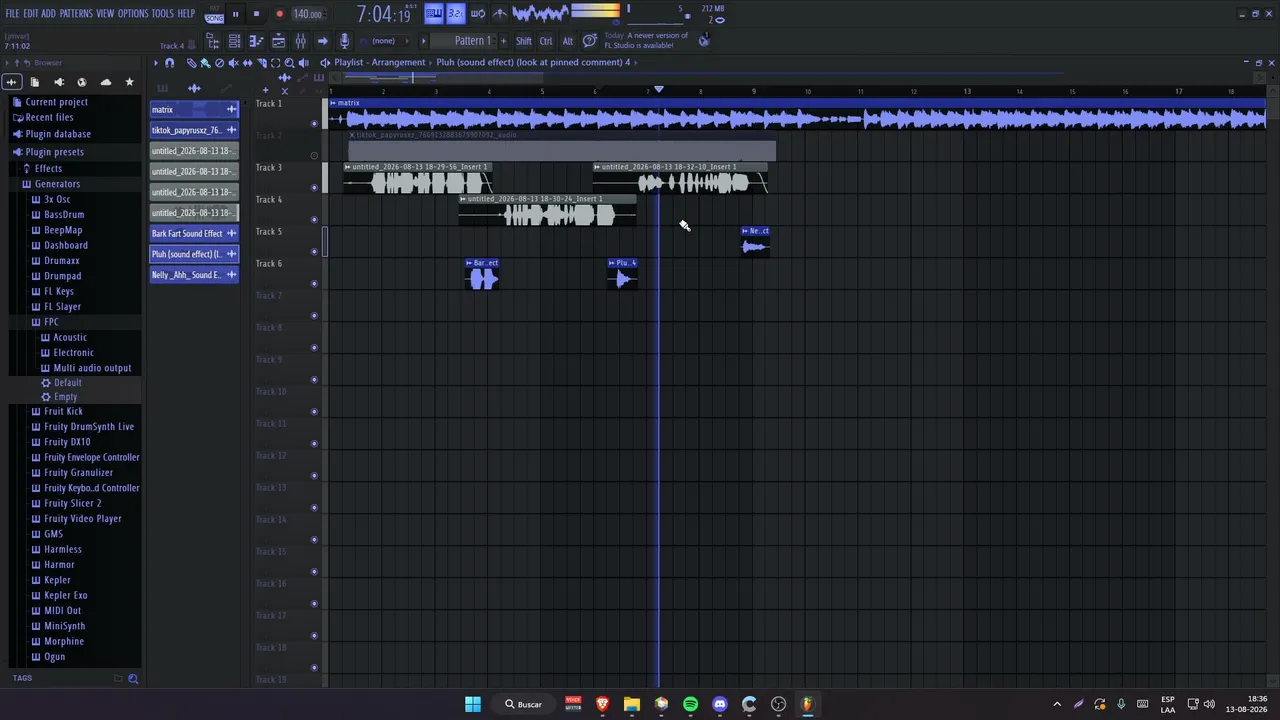Viewport: 1280px width, 720px height.
Task: Click the search icon beside TAGS
Action: point(133,679)
